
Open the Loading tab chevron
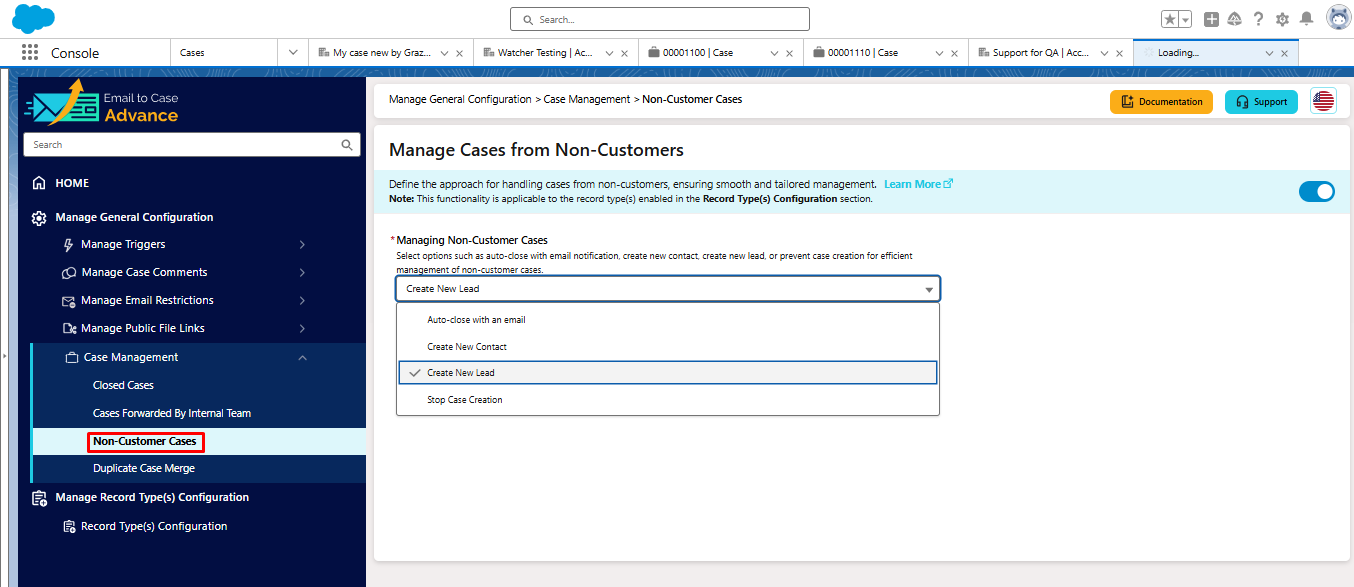(x=1269, y=53)
